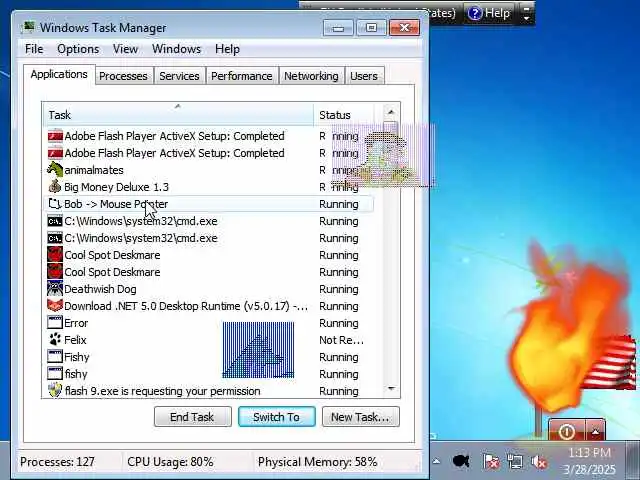Click the New Task... button
640x480 pixels.
(x=360, y=417)
